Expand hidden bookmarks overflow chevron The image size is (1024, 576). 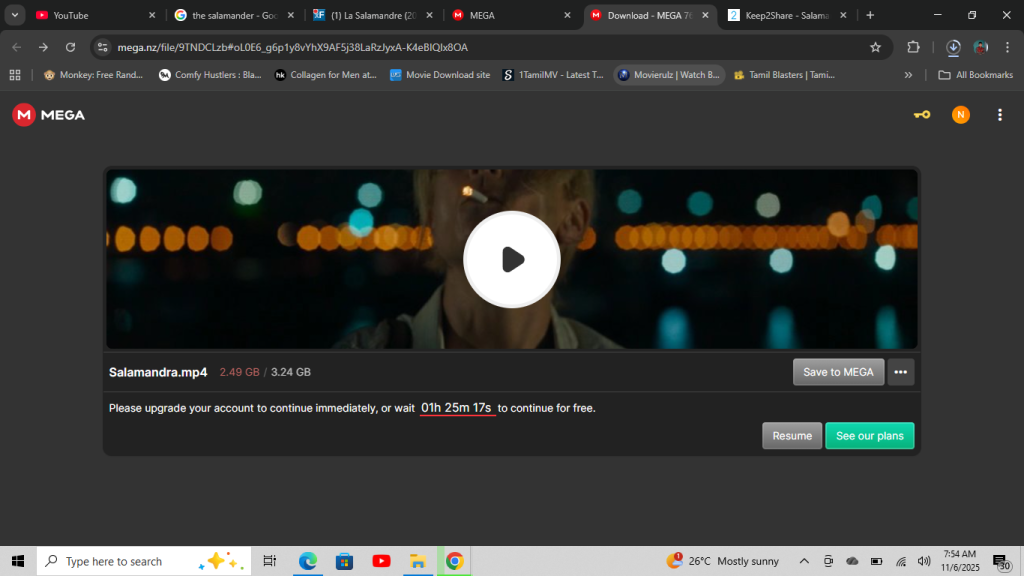point(908,75)
